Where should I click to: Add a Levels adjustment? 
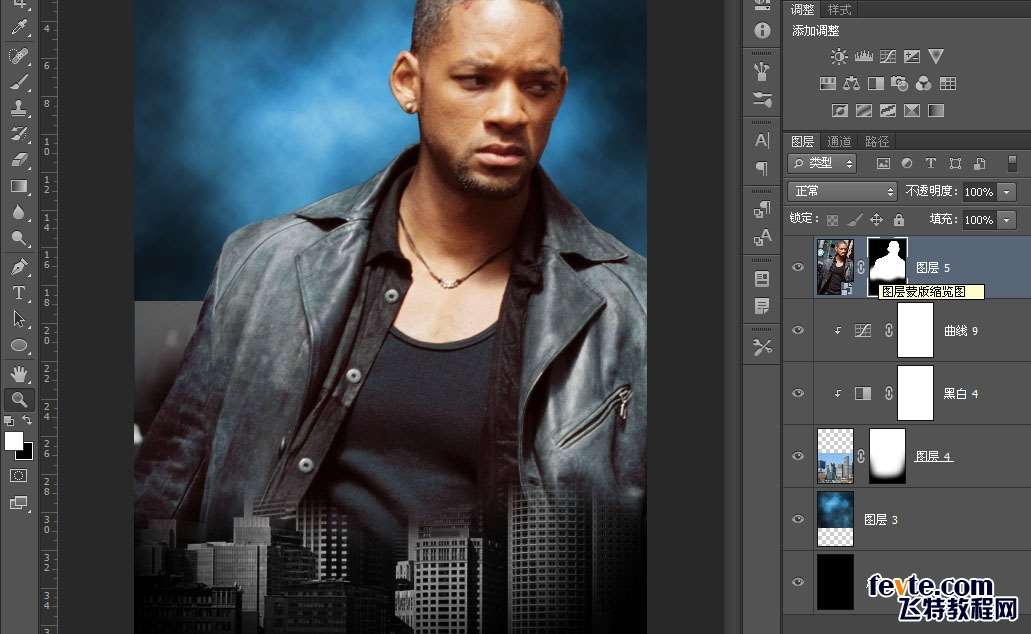tap(863, 57)
